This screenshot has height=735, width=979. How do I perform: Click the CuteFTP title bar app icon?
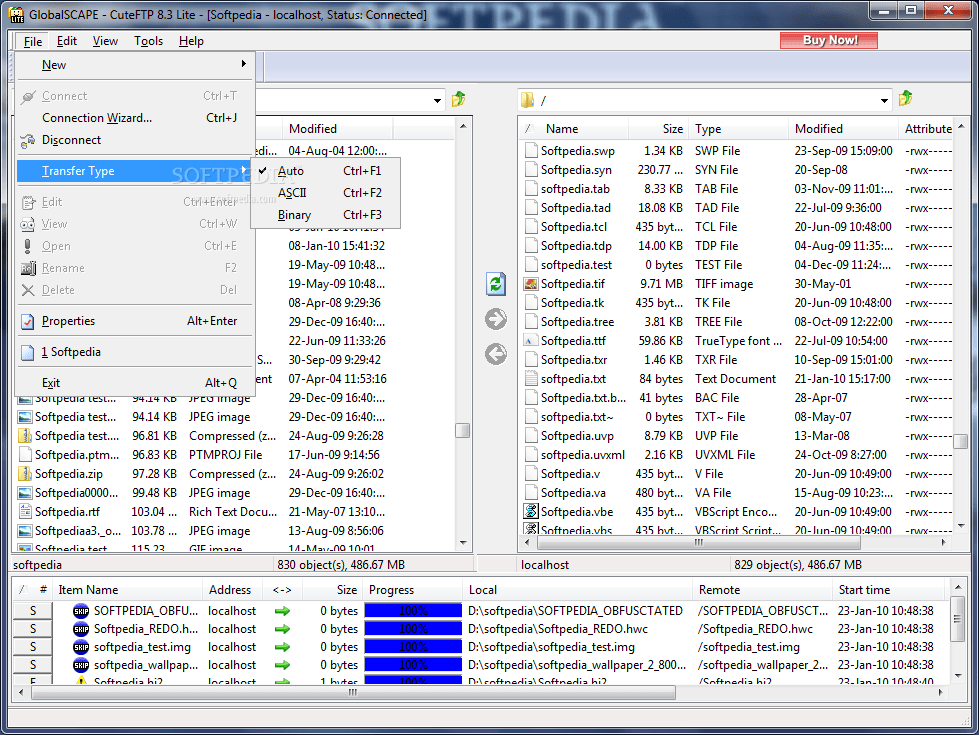[17, 14]
